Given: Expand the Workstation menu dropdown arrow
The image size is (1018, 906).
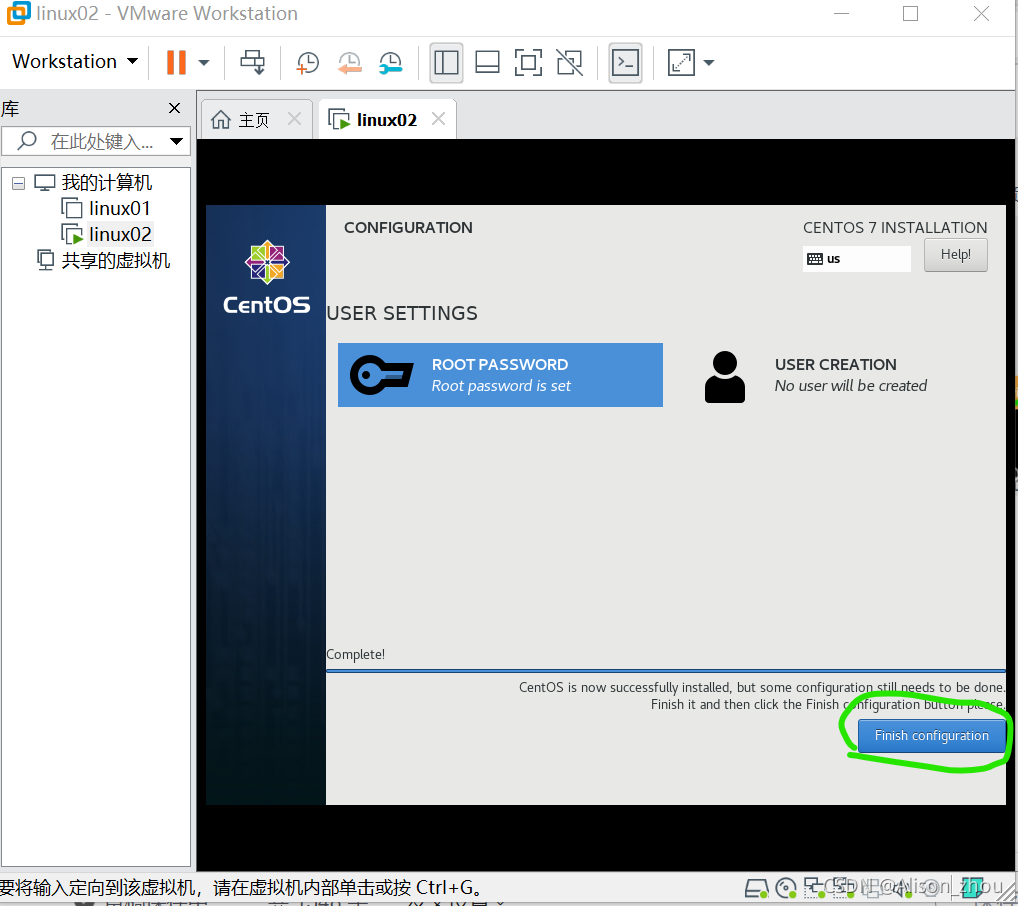Looking at the screenshot, I should 132,62.
